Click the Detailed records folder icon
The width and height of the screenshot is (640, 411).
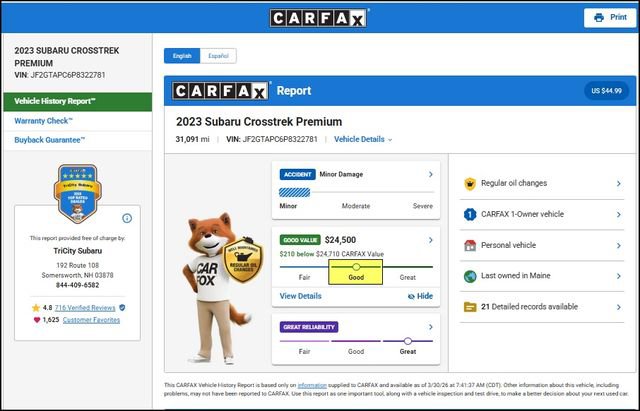click(469, 306)
